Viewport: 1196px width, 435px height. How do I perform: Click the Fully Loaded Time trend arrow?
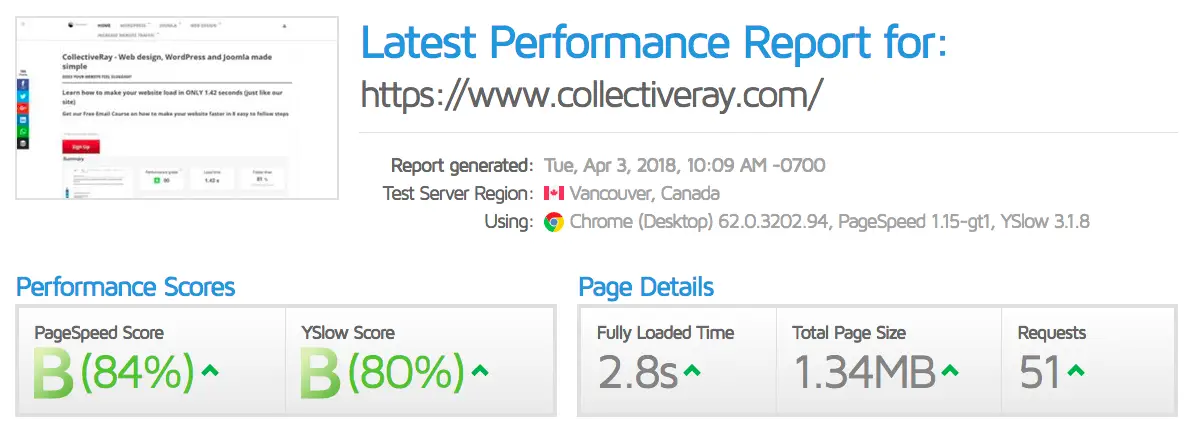point(692,372)
